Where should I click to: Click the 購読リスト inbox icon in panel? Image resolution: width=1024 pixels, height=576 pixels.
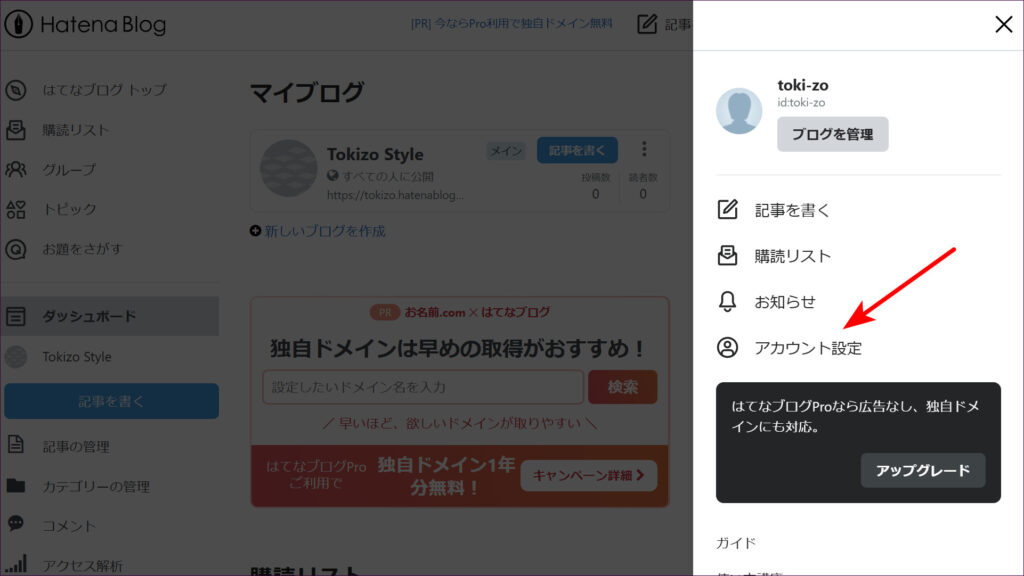click(x=728, y=256)
